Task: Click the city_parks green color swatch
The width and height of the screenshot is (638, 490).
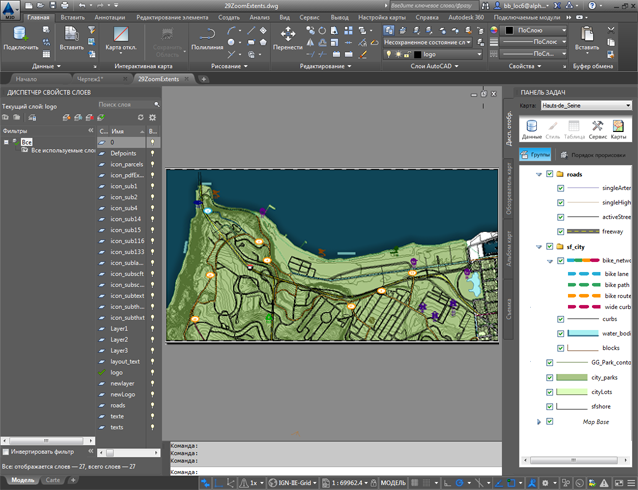Action: click(573, 377)
